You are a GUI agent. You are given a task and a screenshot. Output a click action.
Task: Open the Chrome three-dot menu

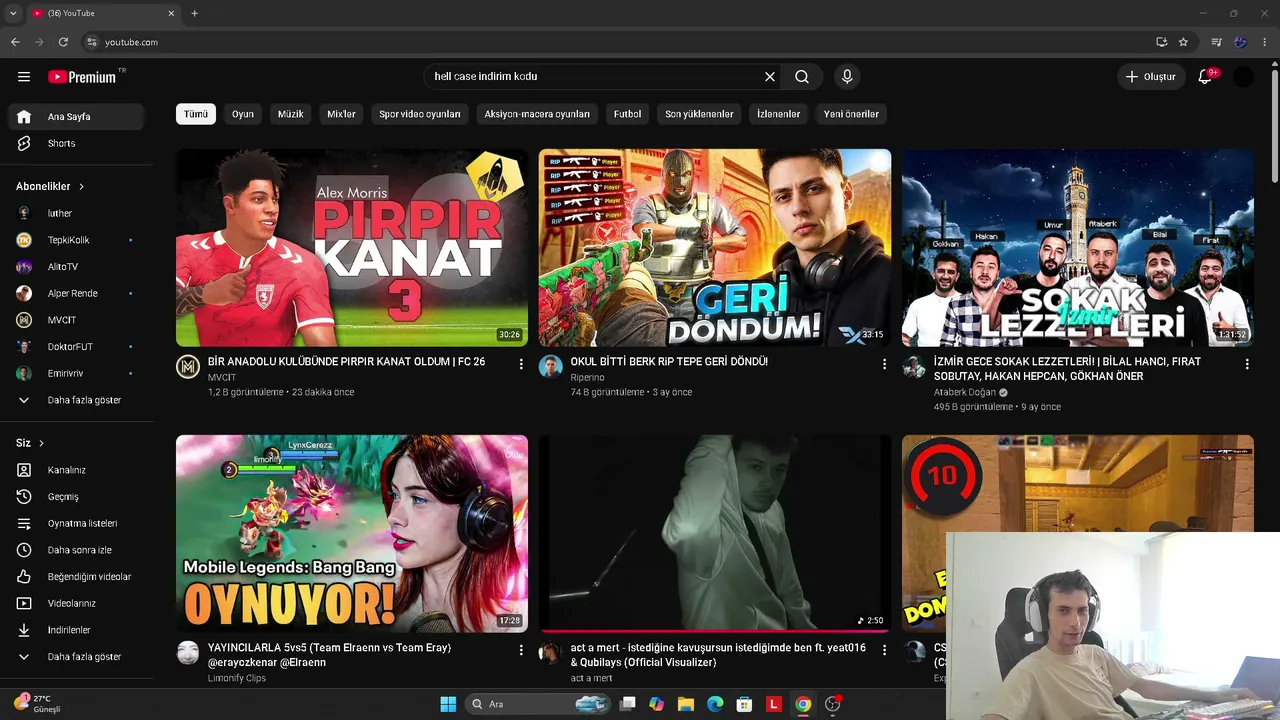click(1265, 42)
